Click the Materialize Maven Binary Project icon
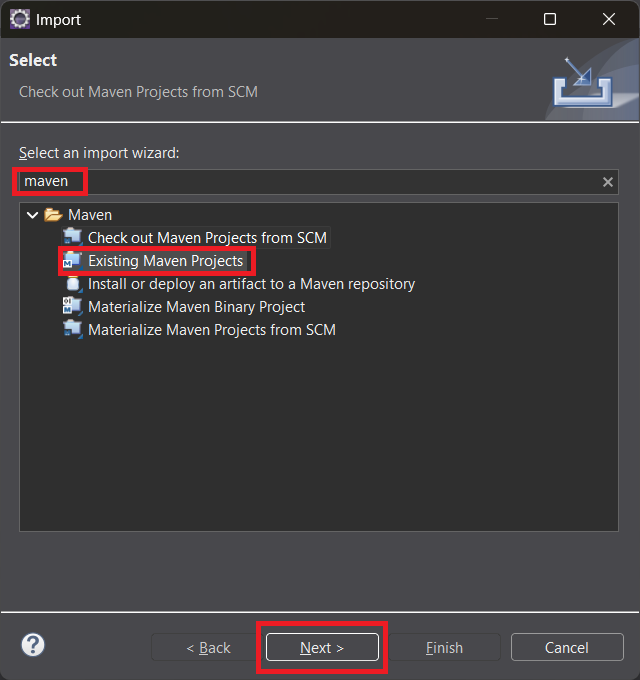The width and height of the screenshot is (640, 680). pos(72,306)
